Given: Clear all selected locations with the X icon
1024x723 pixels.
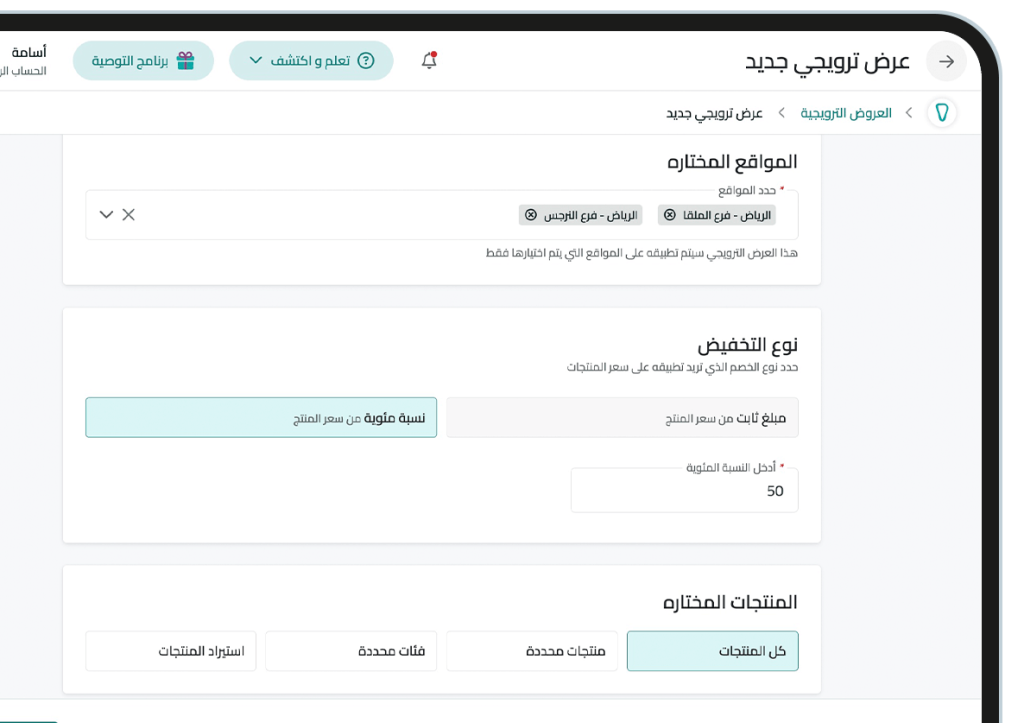Looking at the screenshot, I should click(x=126, y=214).
